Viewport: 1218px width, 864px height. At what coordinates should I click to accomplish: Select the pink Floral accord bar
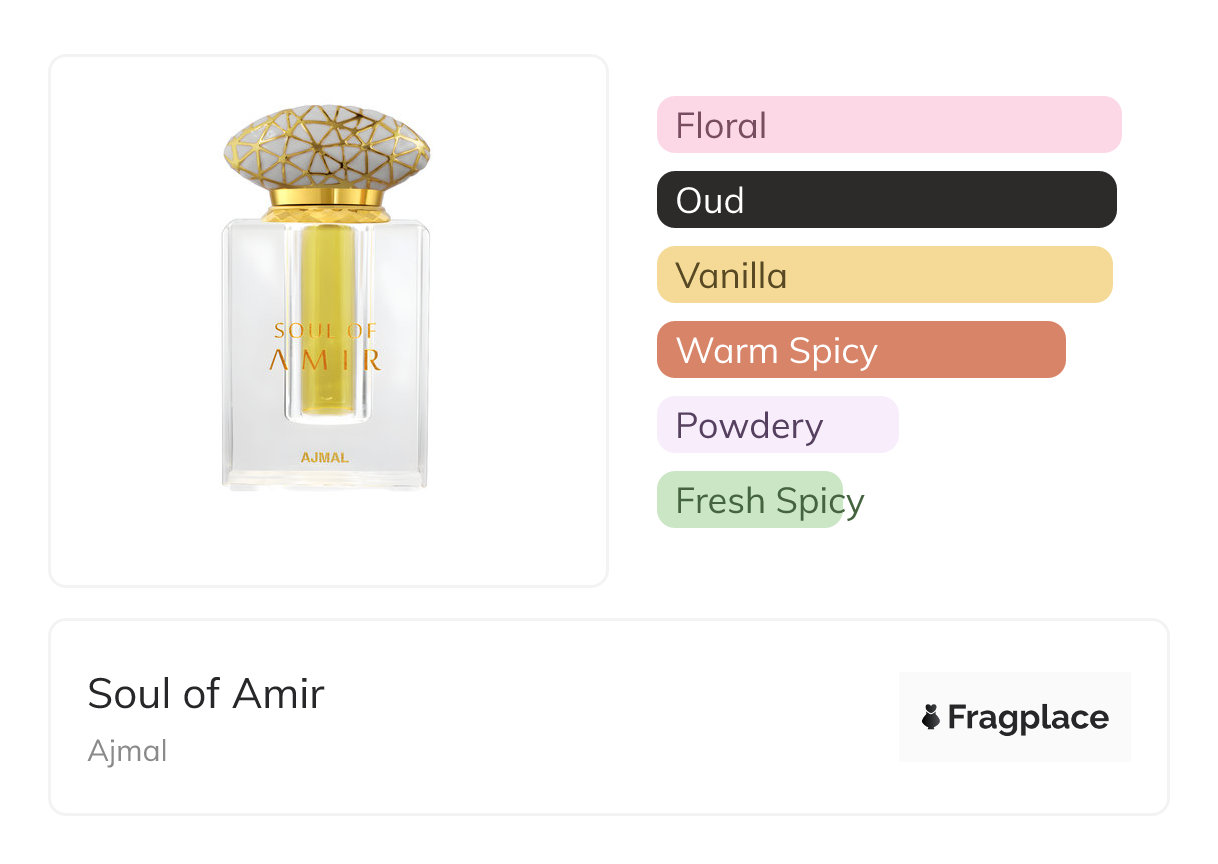889,125
